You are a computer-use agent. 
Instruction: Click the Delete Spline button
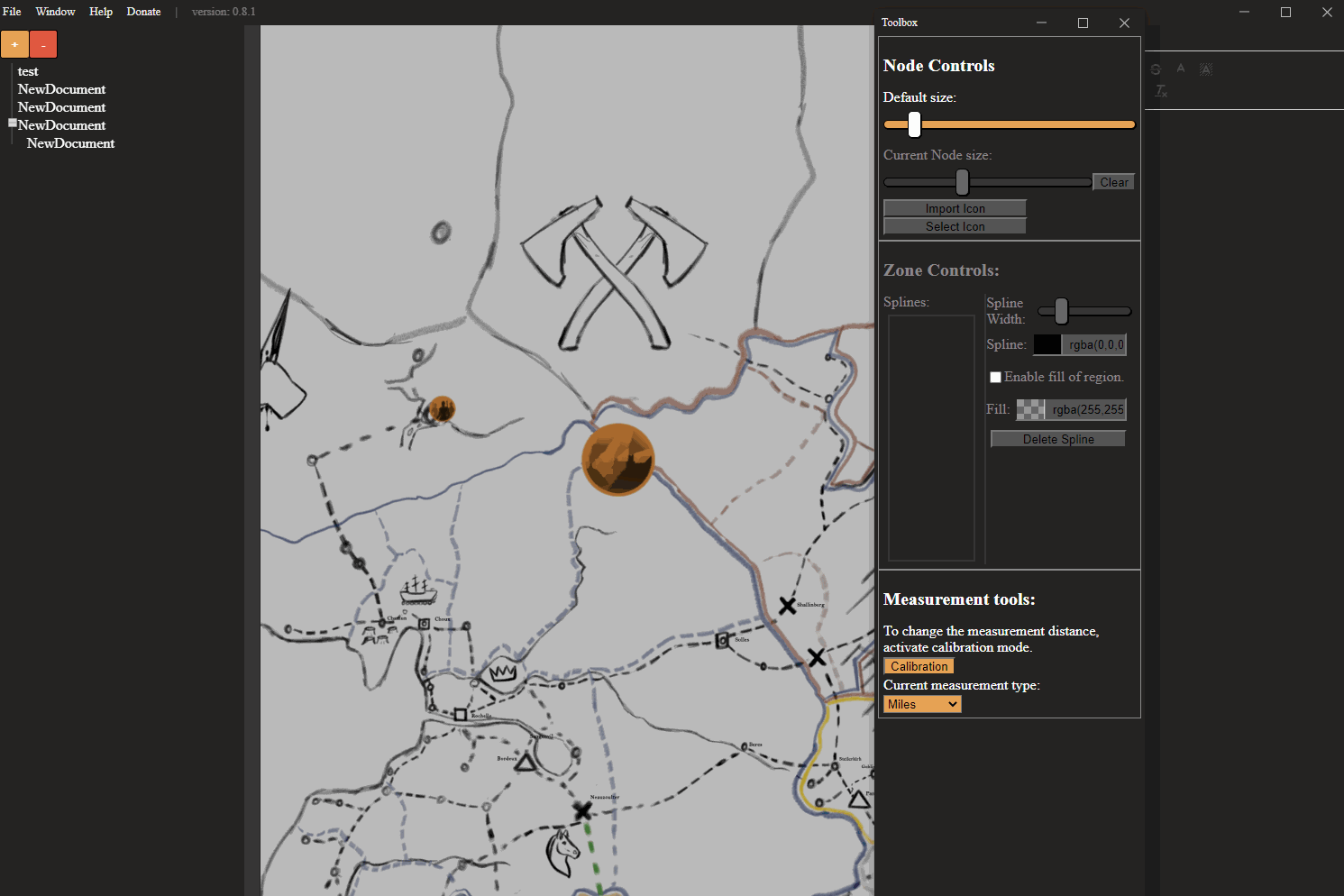(1058, 439)
